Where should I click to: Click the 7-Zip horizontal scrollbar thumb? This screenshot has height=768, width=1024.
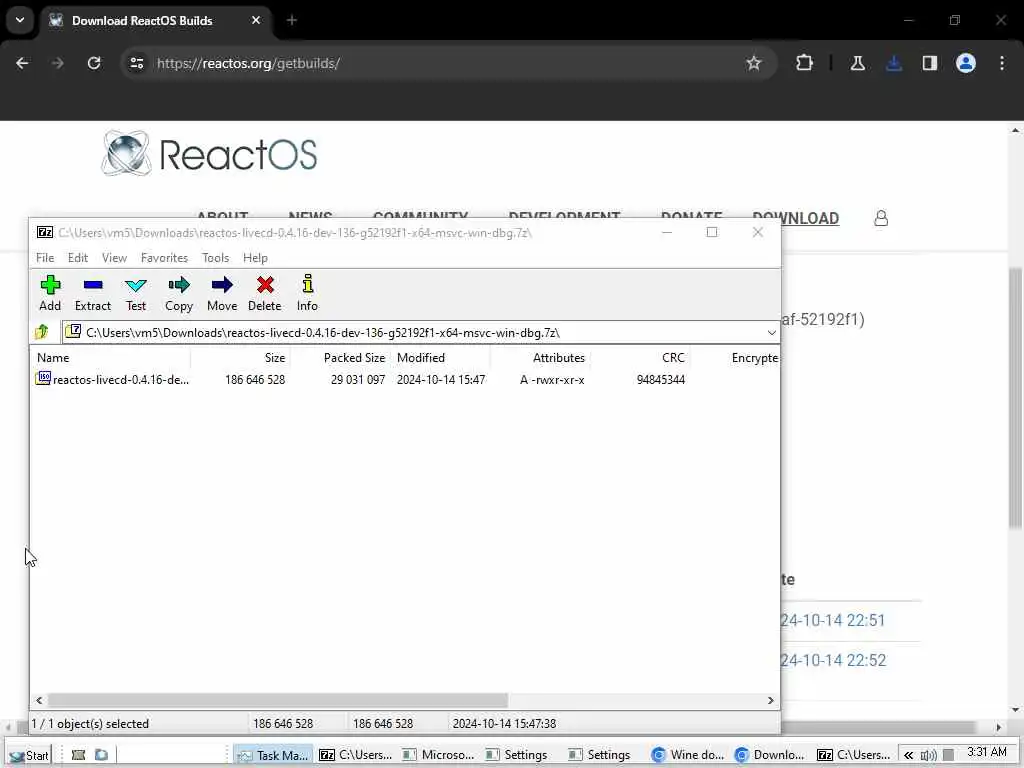[278, 700]
